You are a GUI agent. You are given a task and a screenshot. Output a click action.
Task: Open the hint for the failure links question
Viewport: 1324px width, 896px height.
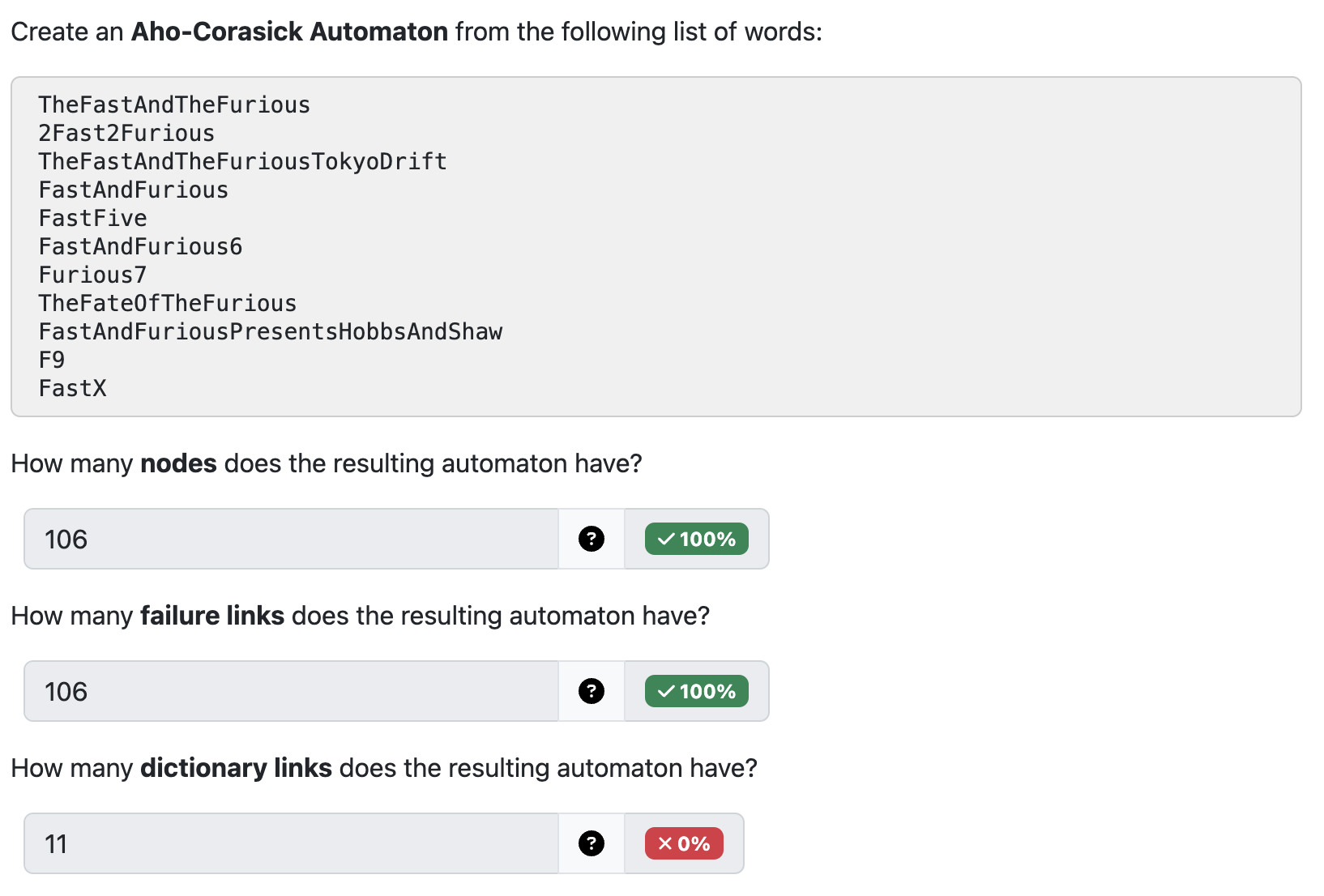tap(592, 691)
